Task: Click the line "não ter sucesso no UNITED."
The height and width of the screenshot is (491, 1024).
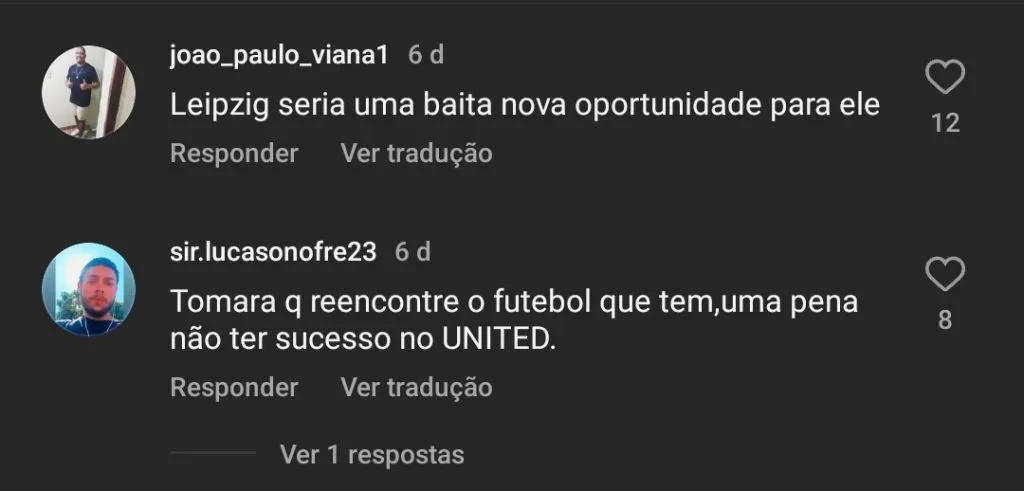Action: (362, 339)
